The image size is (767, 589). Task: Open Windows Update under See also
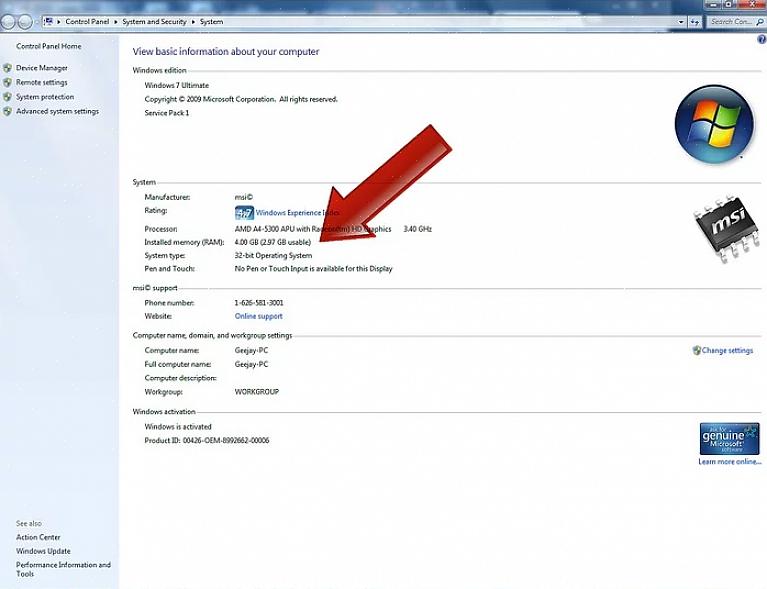pos(43,551)
